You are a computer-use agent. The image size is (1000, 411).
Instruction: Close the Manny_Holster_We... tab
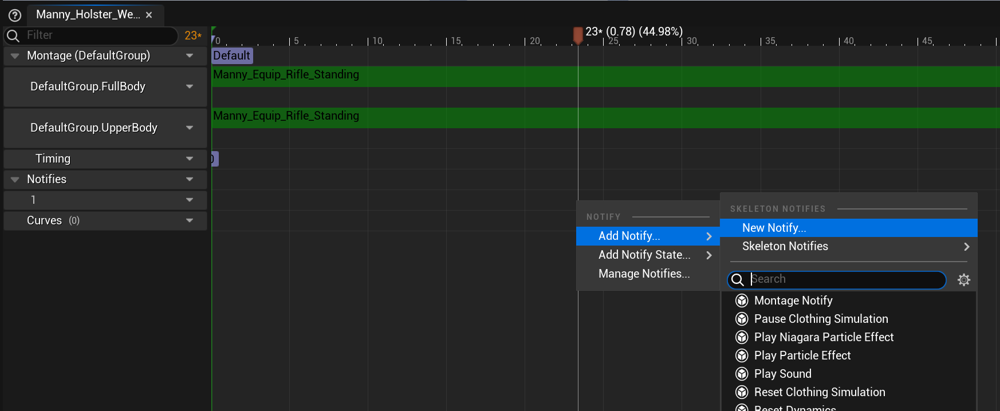click(x=149, y=15)
